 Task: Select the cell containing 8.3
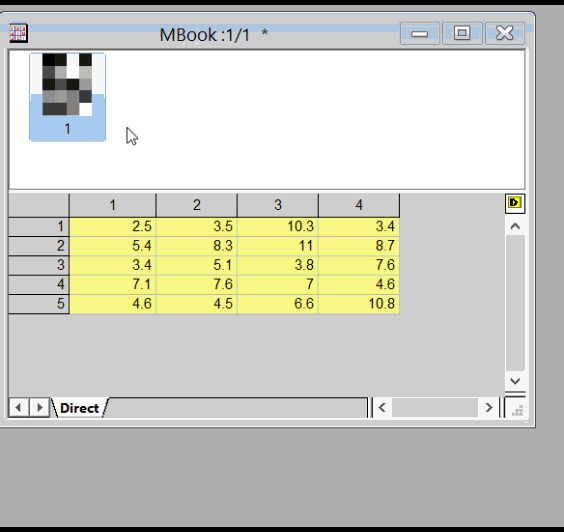point(196,246)
